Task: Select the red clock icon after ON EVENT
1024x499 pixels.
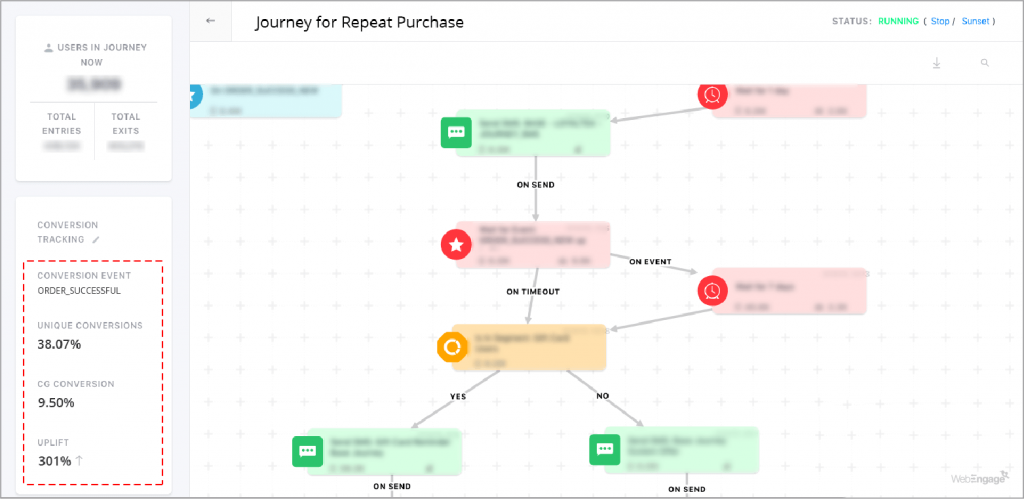Action: point(712,290)
